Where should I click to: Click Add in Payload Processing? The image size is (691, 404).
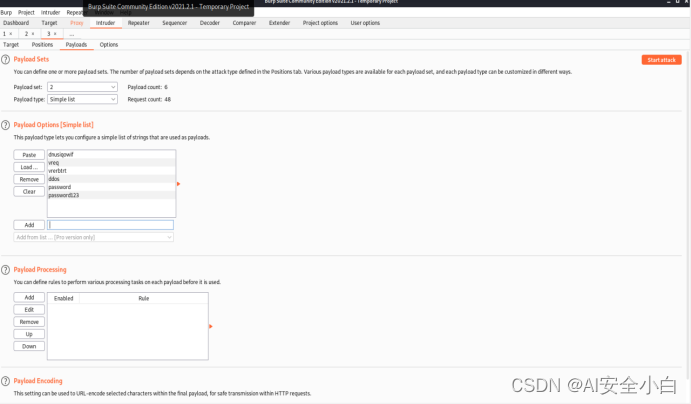click(29, 298)
